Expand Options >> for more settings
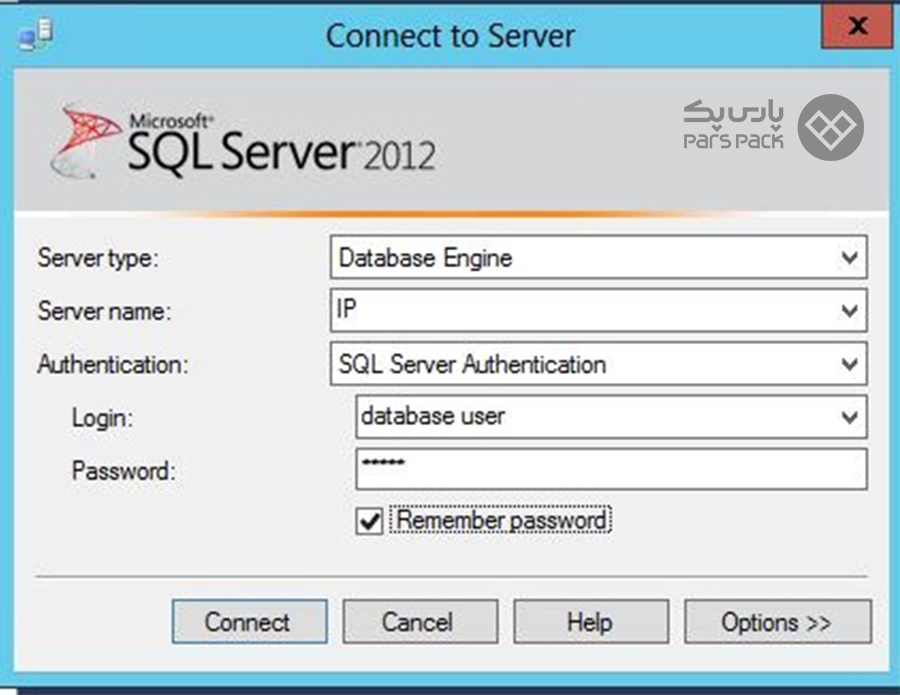This screenshot has height=695, width=900. pyautogui.click(x=778, y=622)
